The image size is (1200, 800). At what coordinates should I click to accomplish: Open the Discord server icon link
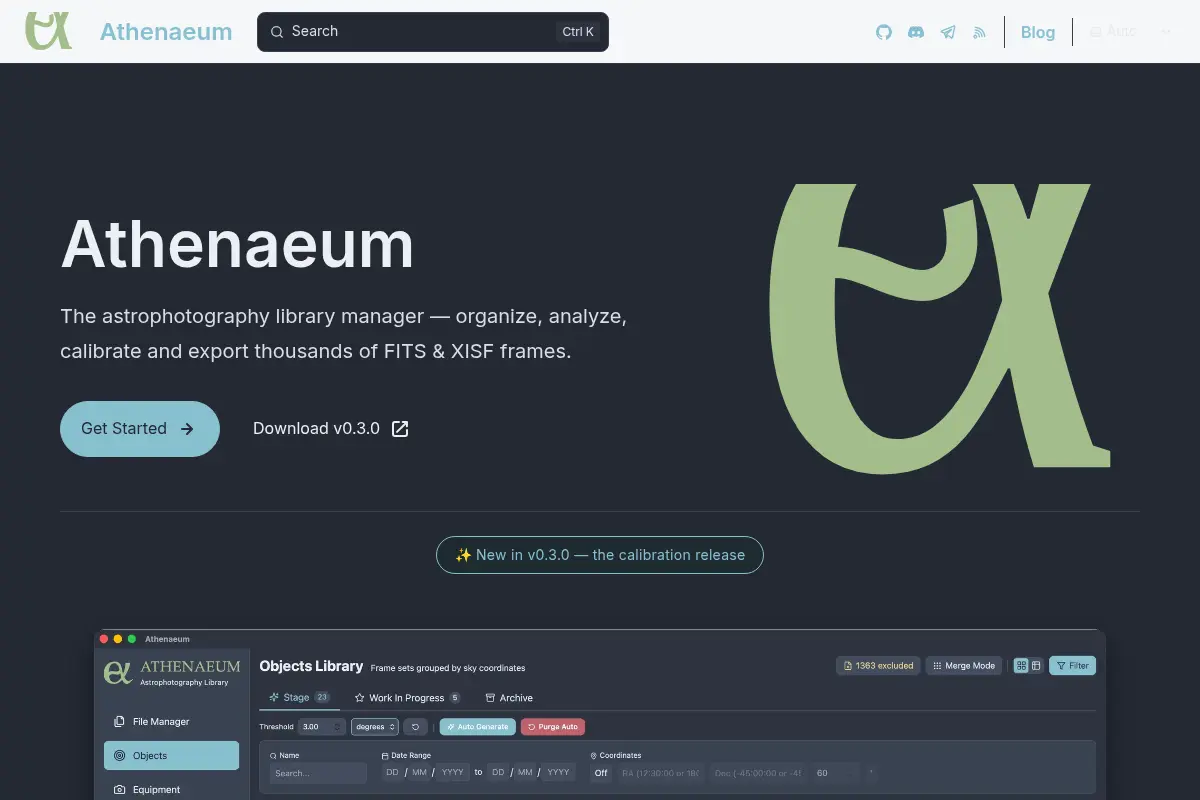(916, 32)
